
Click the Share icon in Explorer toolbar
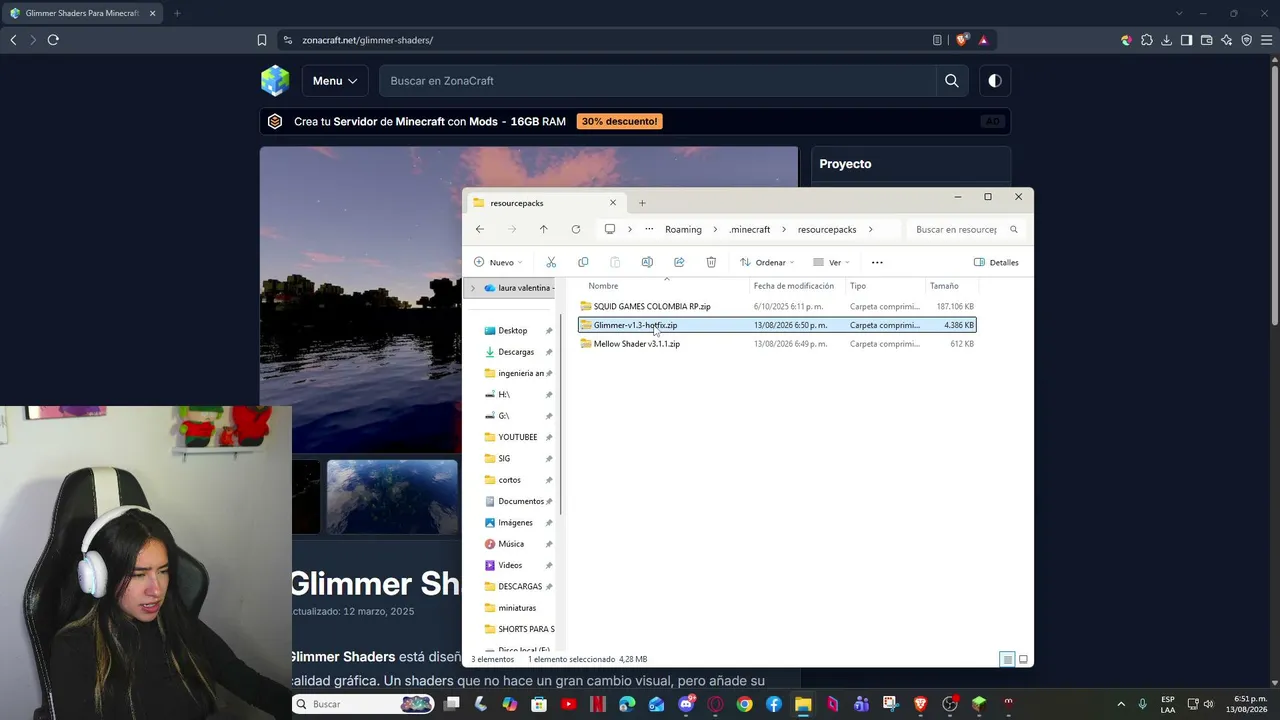(679, 262)
